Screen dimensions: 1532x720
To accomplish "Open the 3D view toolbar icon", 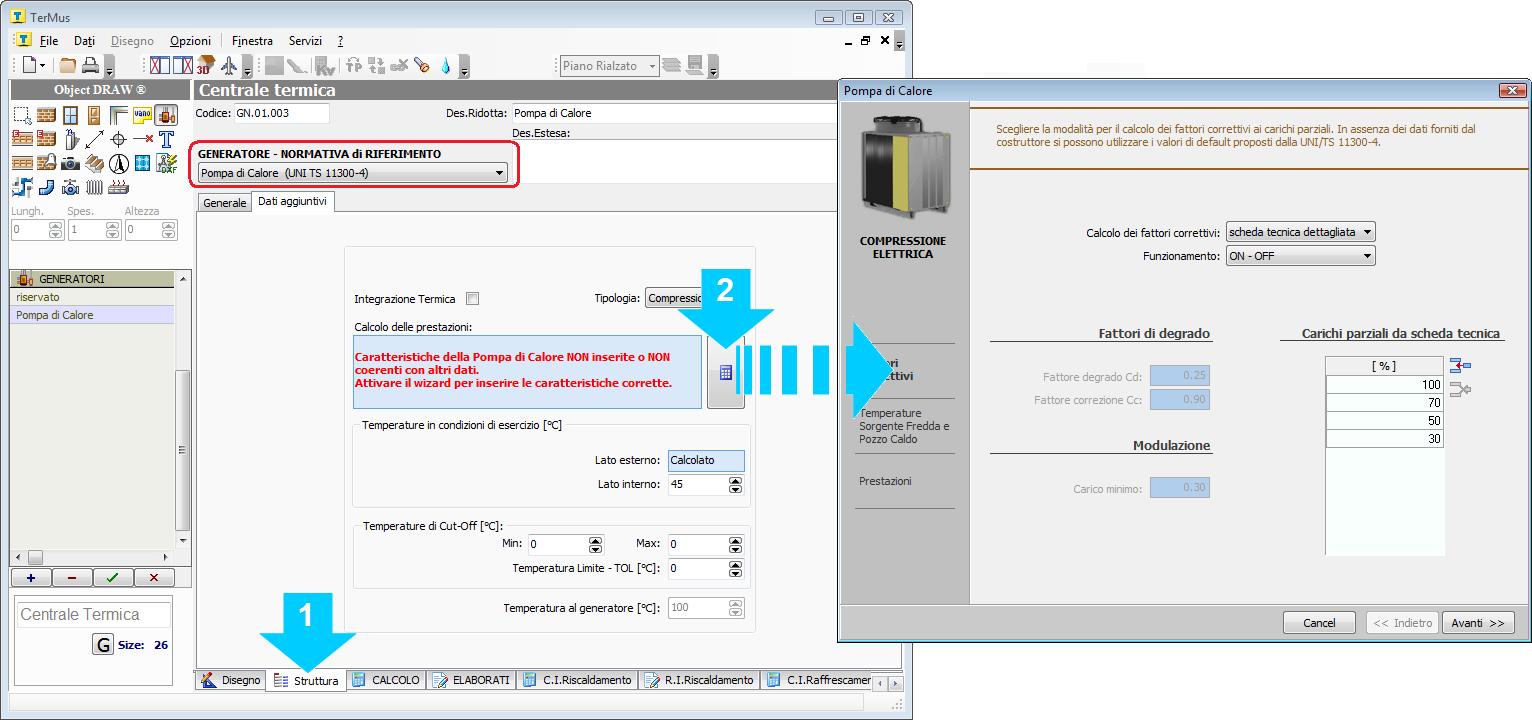I will (x=205, y=66).
